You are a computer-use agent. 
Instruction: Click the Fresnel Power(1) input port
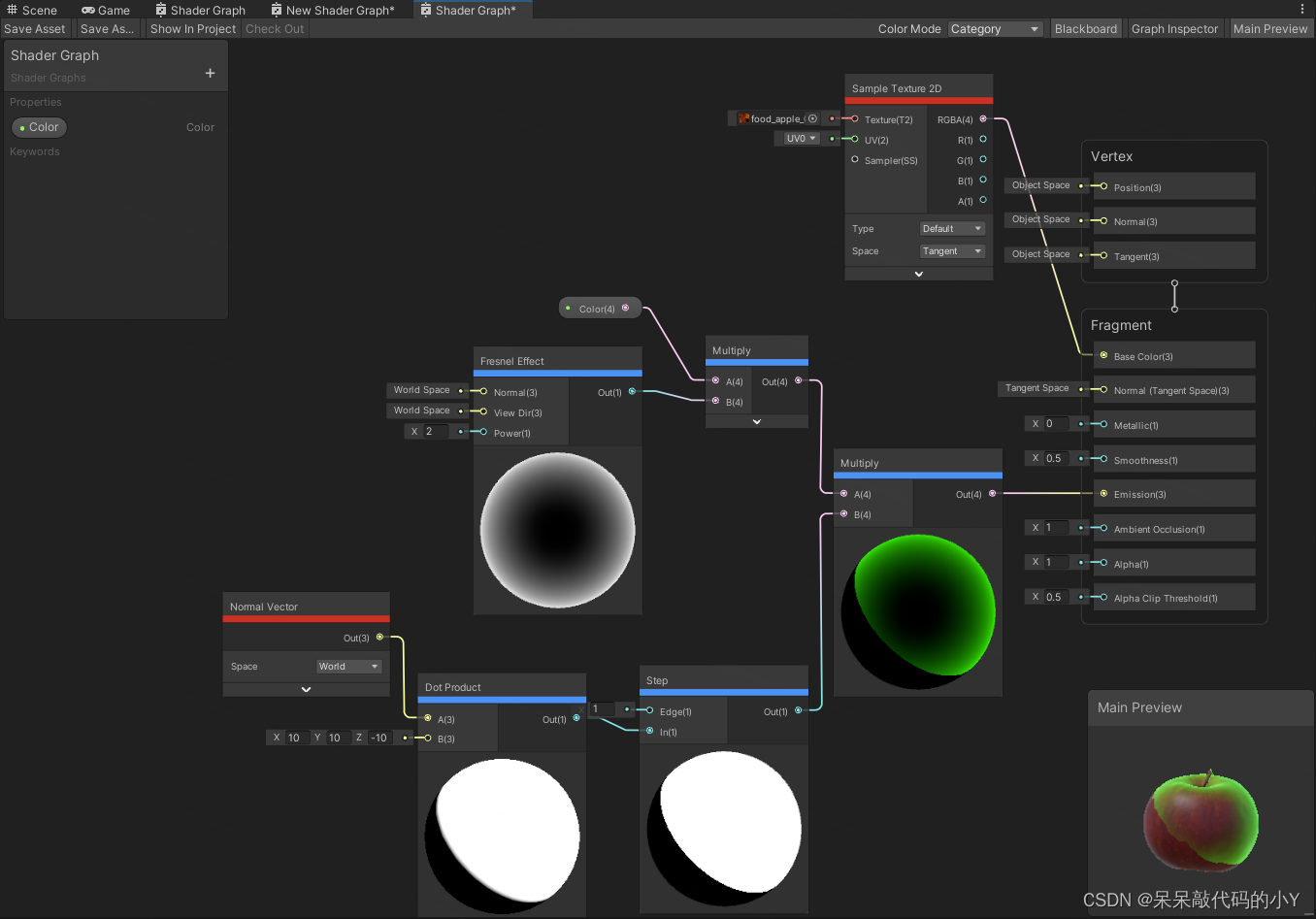coord(484,432)
